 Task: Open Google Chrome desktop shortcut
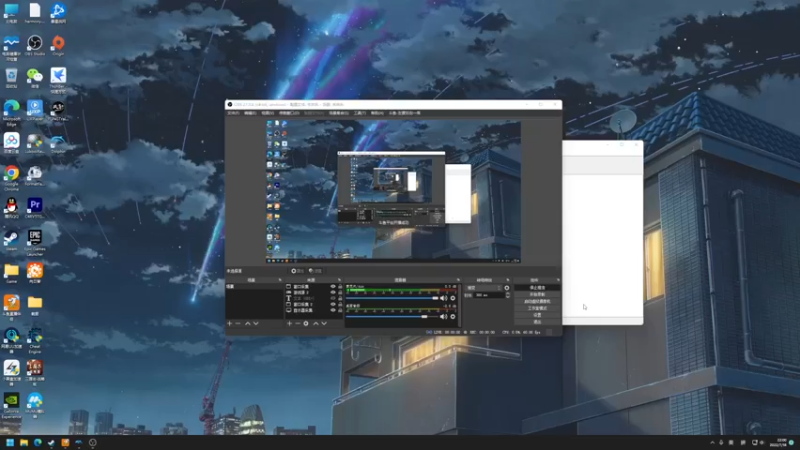pyautogui.click(x=11, y=178)
